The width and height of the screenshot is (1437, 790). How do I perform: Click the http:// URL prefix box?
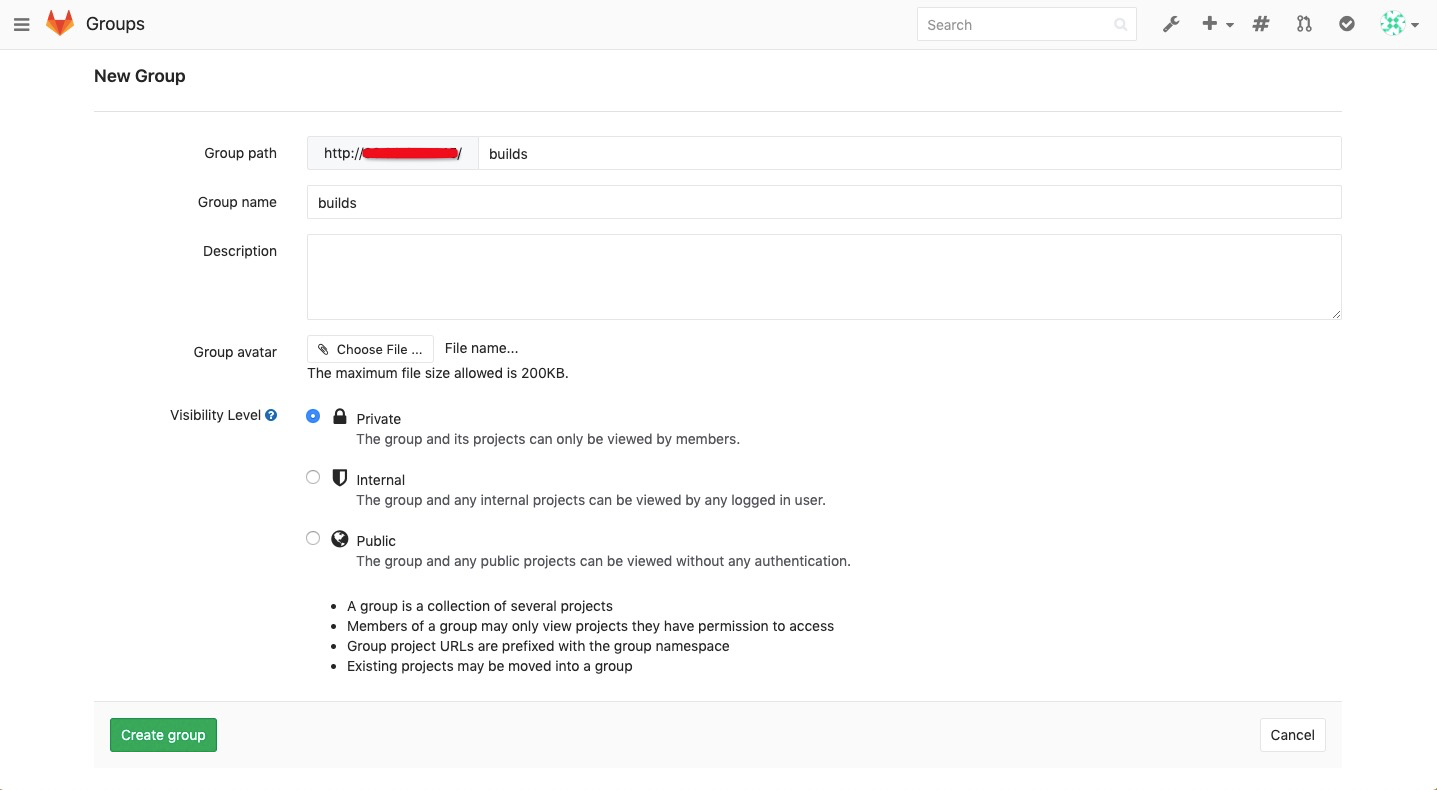393,153
